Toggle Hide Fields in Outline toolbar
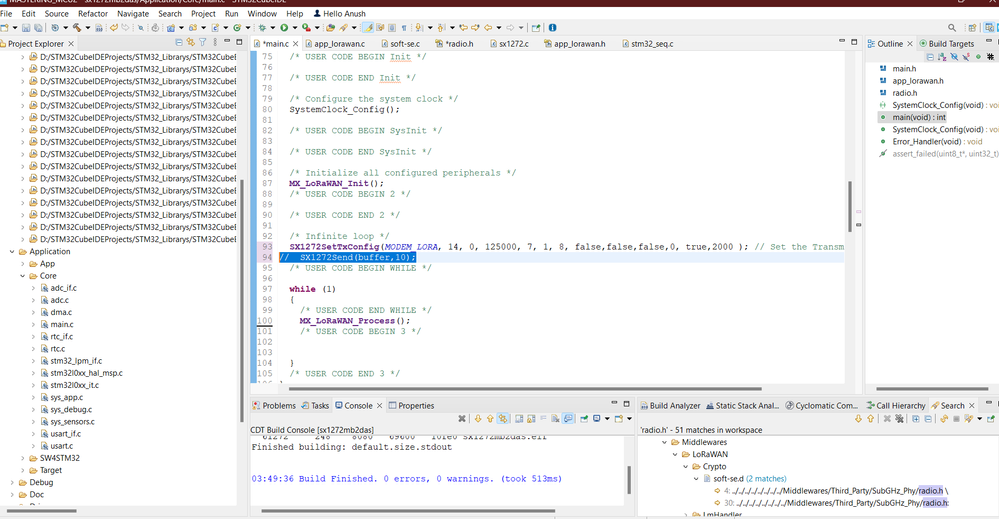Image resolution: width=999 pixels, height=519 pixels. tap(954, 57)
